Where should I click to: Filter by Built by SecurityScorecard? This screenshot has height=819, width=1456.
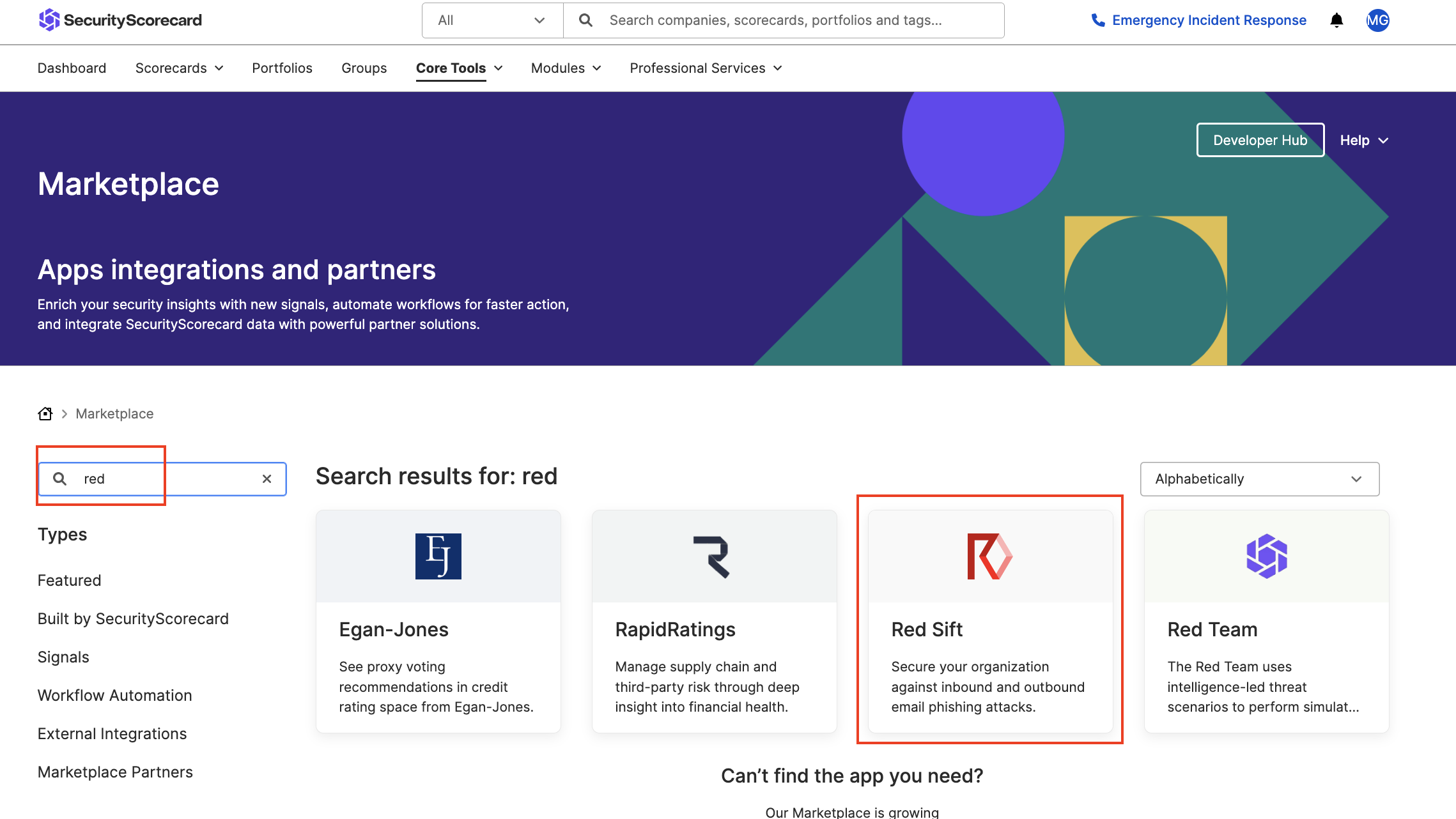tap(133, 618)
